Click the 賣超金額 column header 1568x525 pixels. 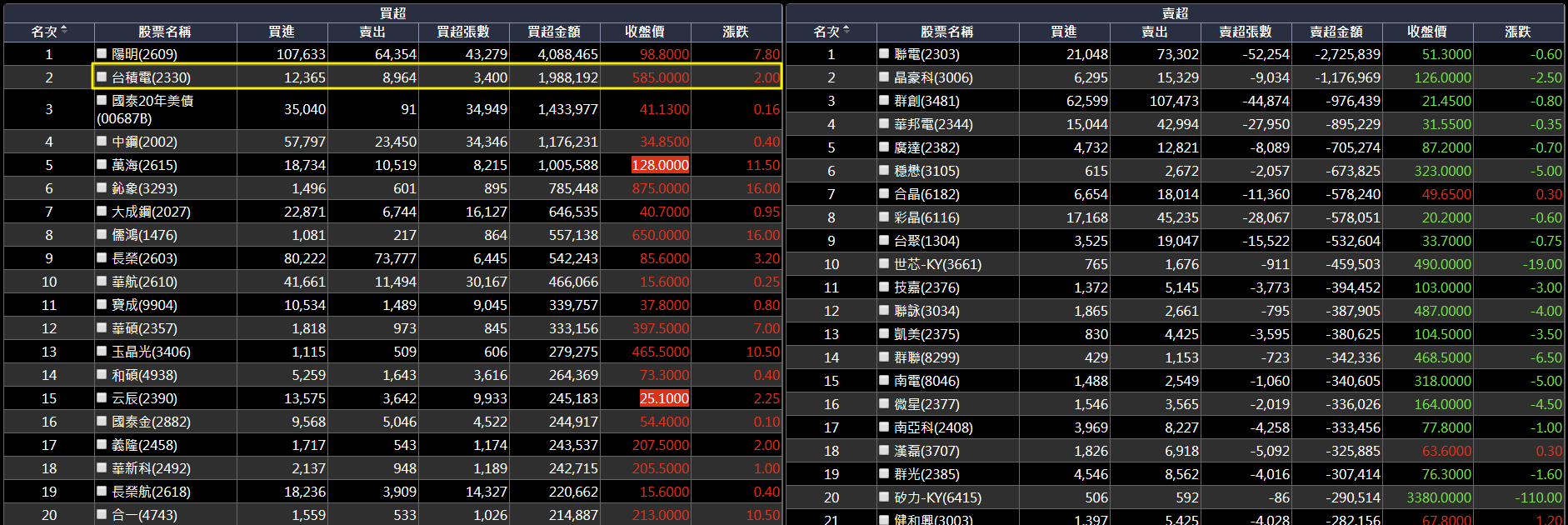coord(1336,32)
